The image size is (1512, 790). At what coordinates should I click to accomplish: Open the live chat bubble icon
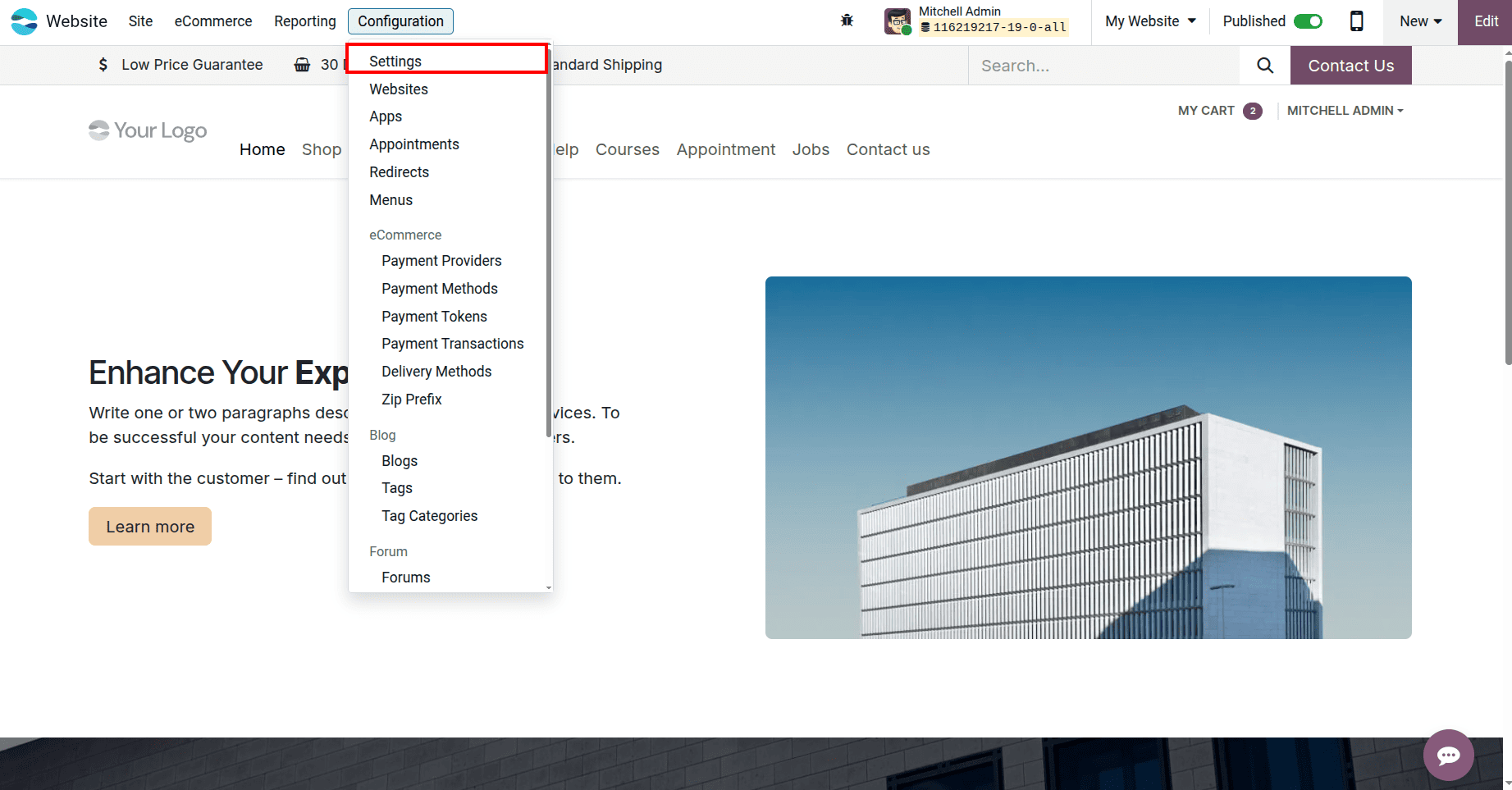point(1449,755)
